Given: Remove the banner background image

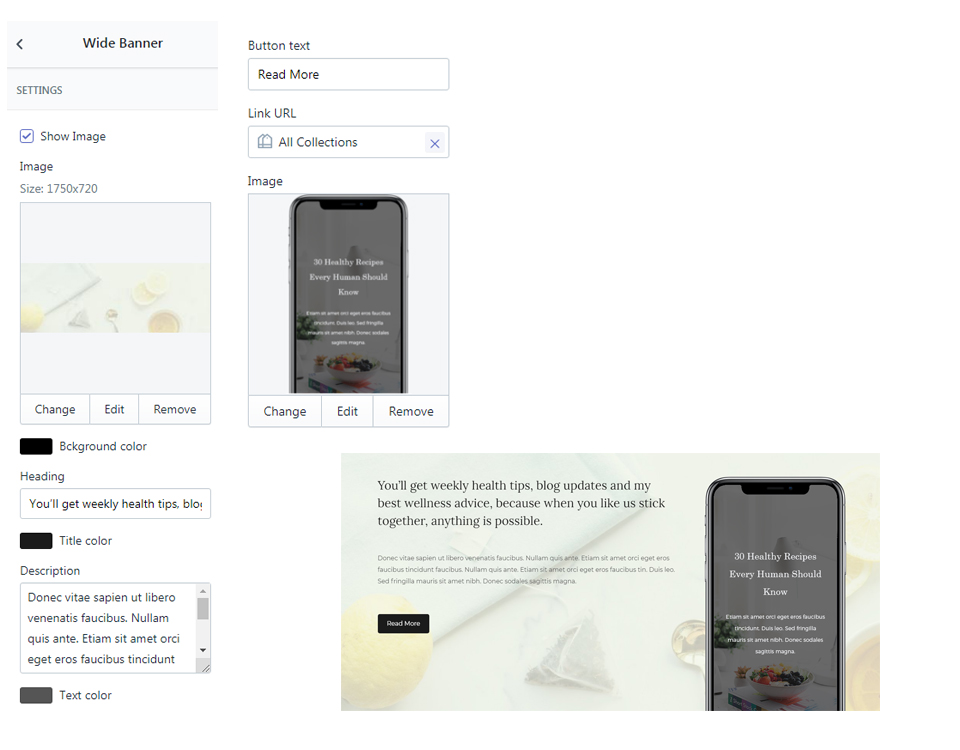Looking at the screenshot, I should (x=174, y=409).
